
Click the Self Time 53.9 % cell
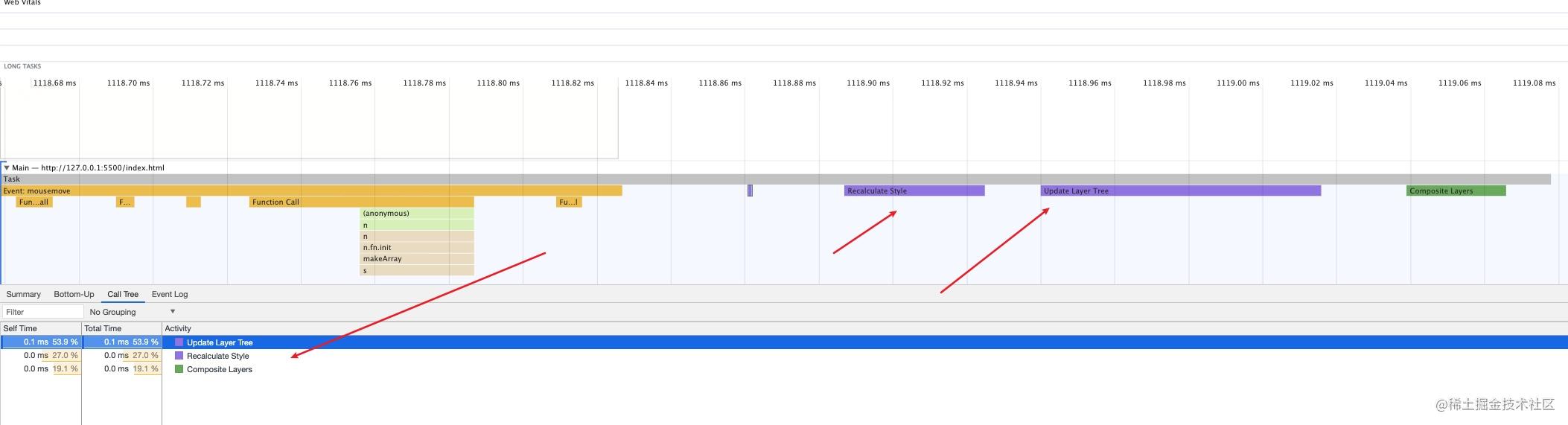tap(41, 342)
